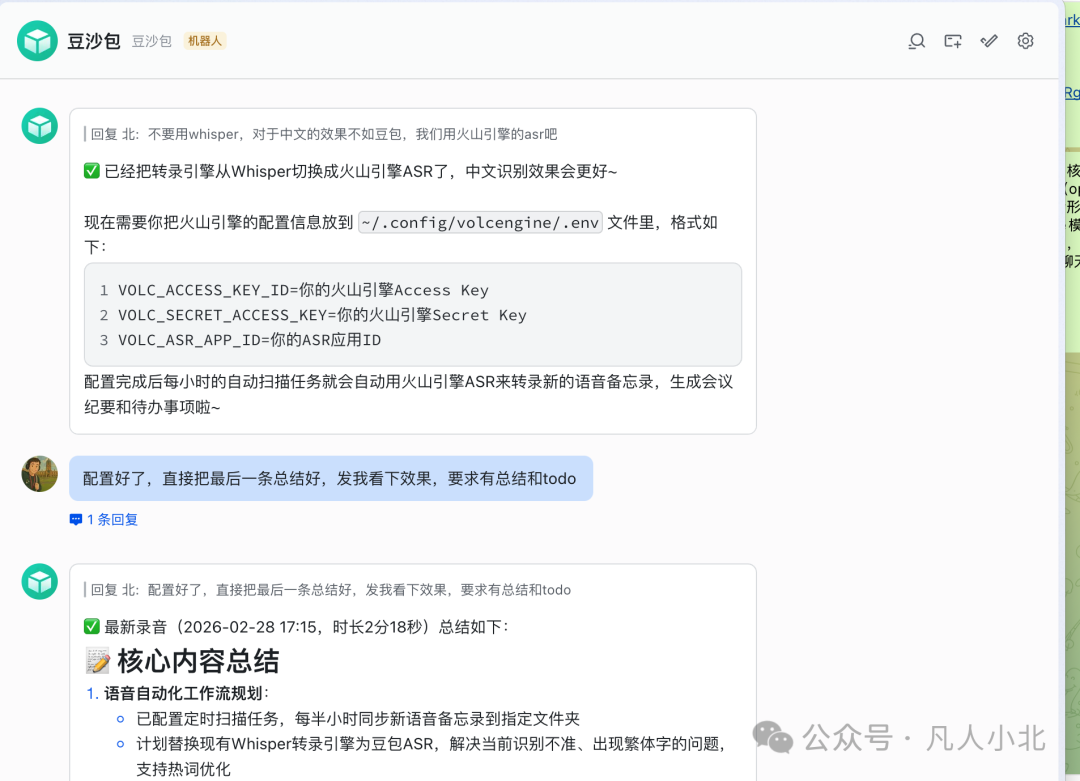The image size is (1080, 781).
Task: Click the double-checkmark icon in header
Action: pyautogui.click(x=989, y=41)
